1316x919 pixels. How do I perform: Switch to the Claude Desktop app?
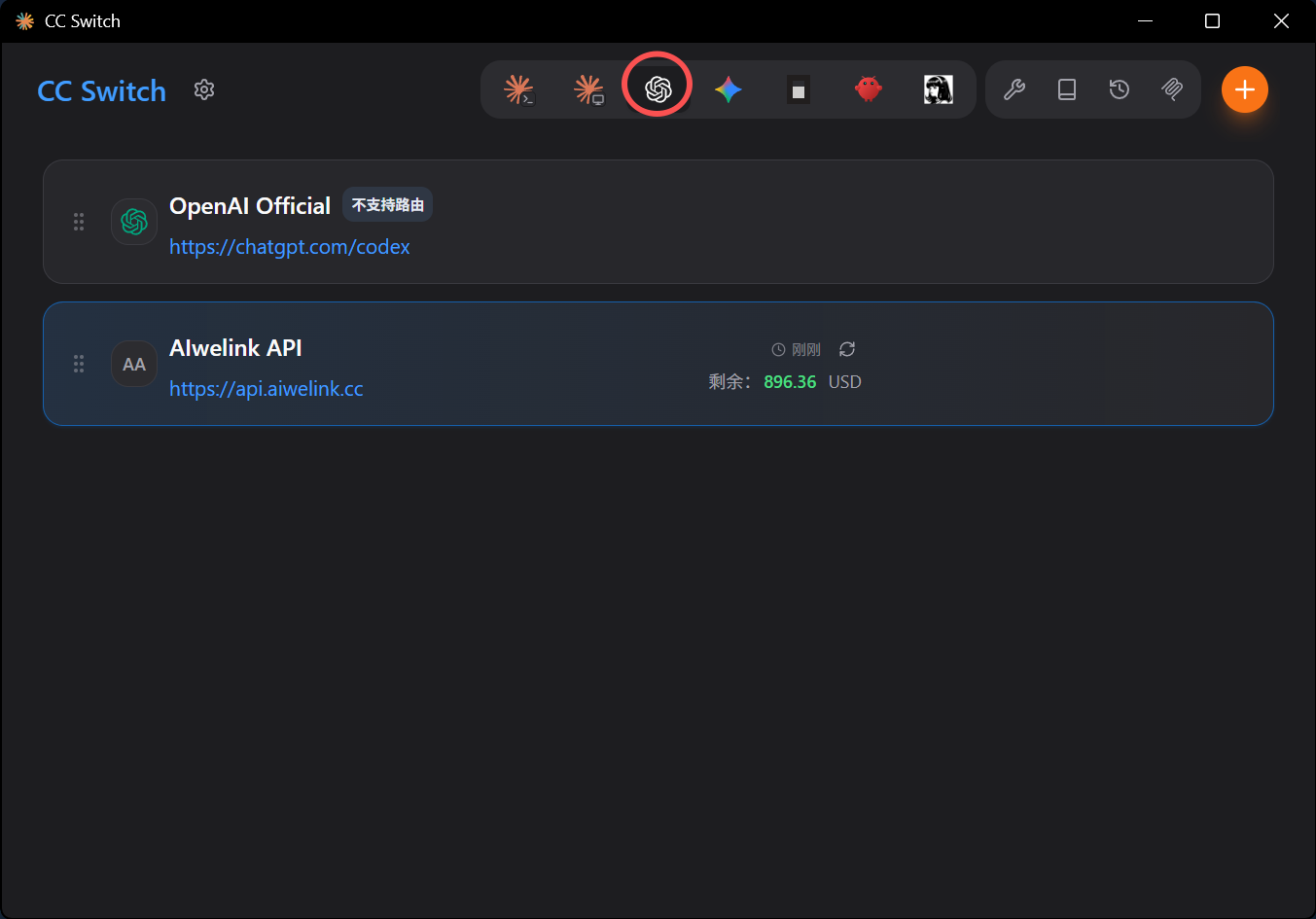(588, 89)
